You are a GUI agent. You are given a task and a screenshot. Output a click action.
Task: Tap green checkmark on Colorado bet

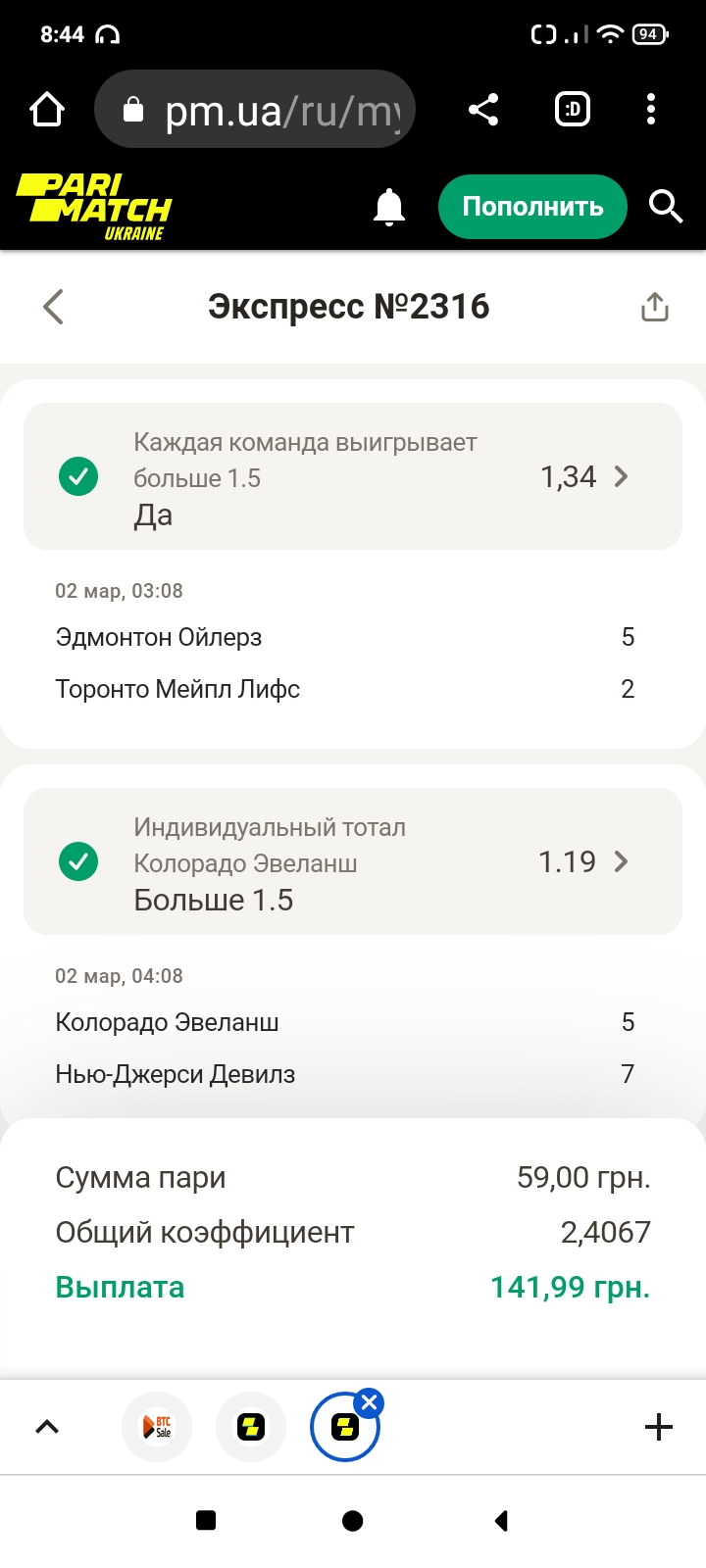78,862
